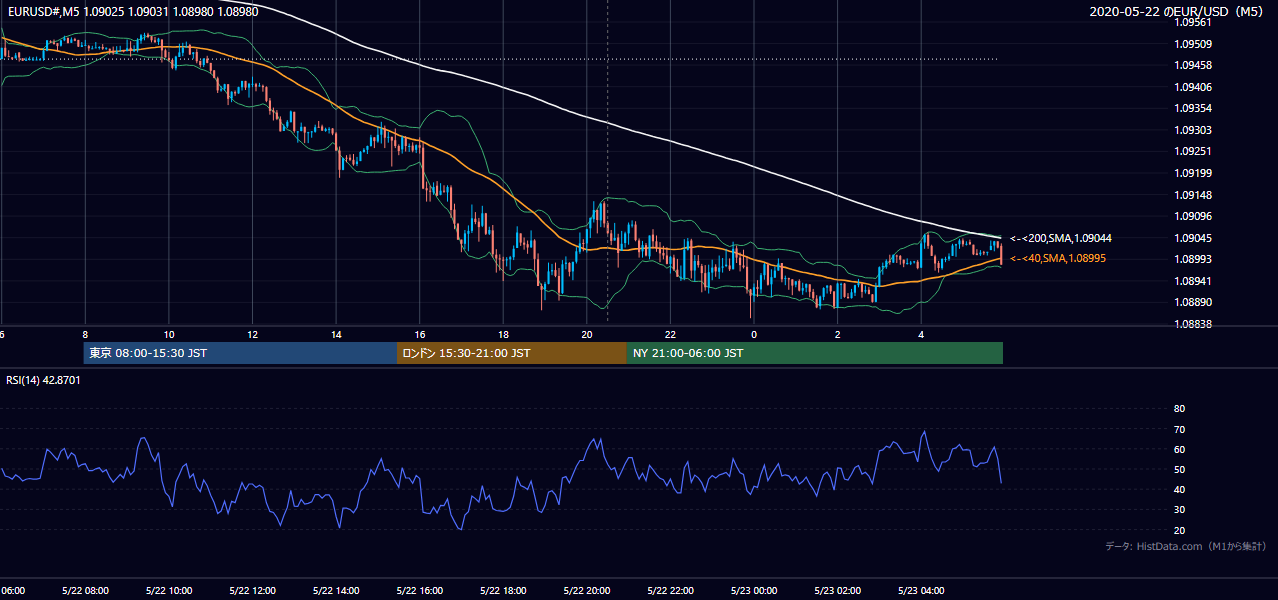Screen dimensions: 1278x600
Task: Click price axis value 1.09199
Action: click(1192, 173)
